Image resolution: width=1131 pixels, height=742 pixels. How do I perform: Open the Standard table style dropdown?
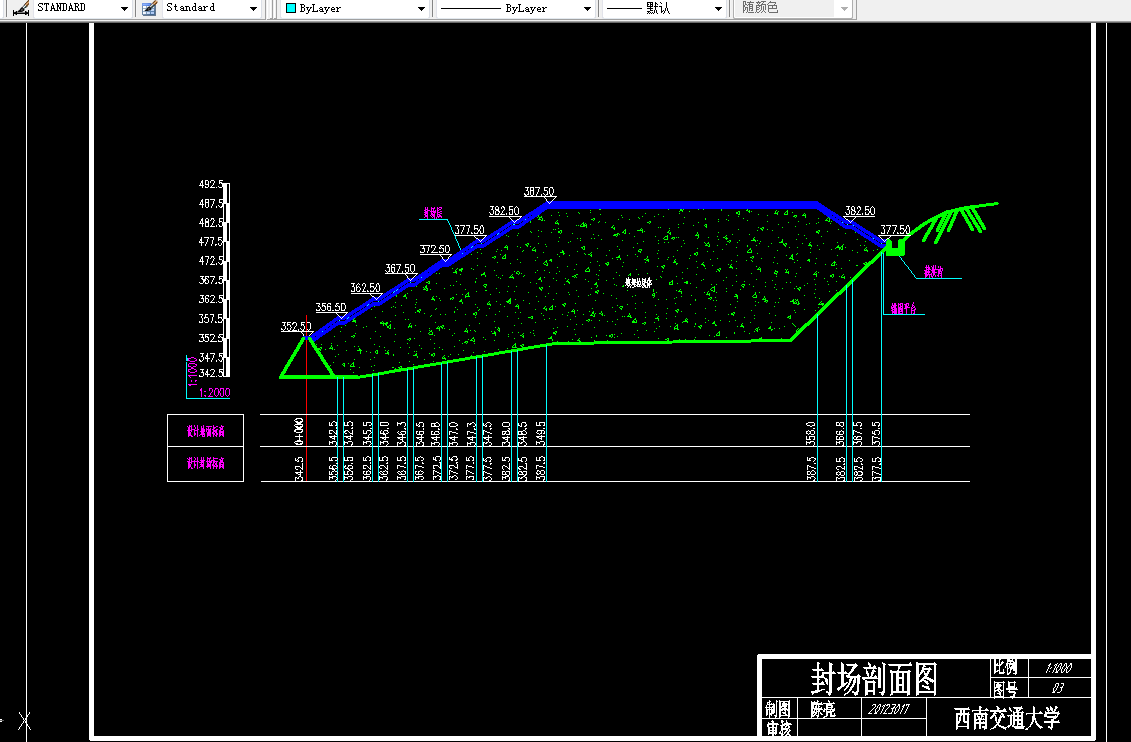[x=253, y=9]
